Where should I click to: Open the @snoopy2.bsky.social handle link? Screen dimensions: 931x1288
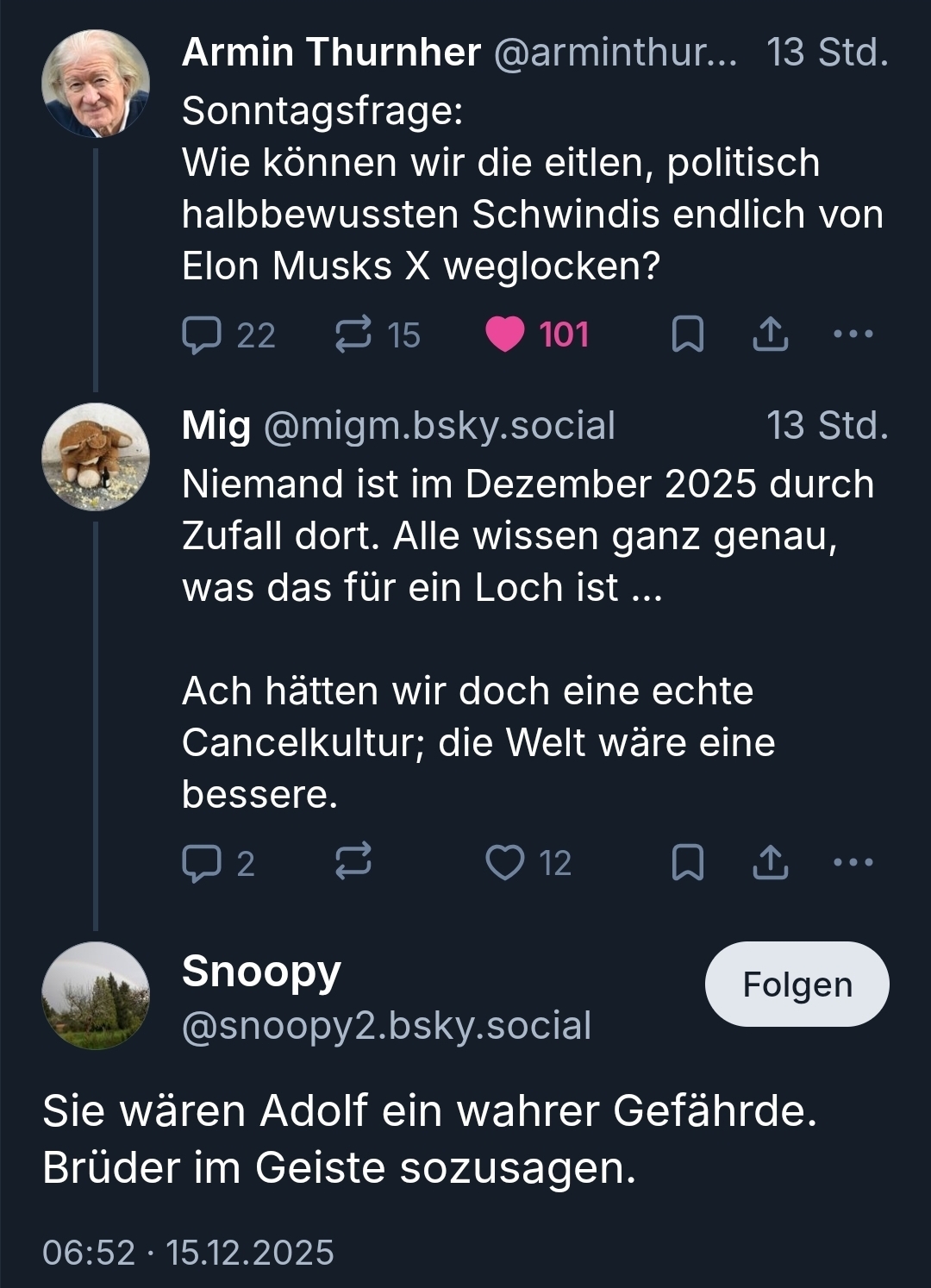pos(386,1026)
